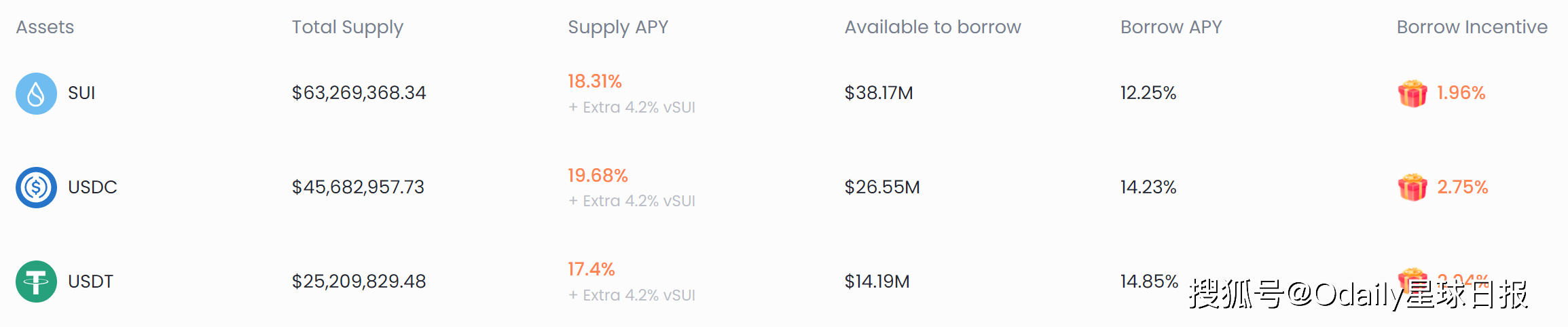Click the gift box icon in USDC row
This screenshot has width=1568, height=327.
pyautogui.click(x=1412, y=187)
